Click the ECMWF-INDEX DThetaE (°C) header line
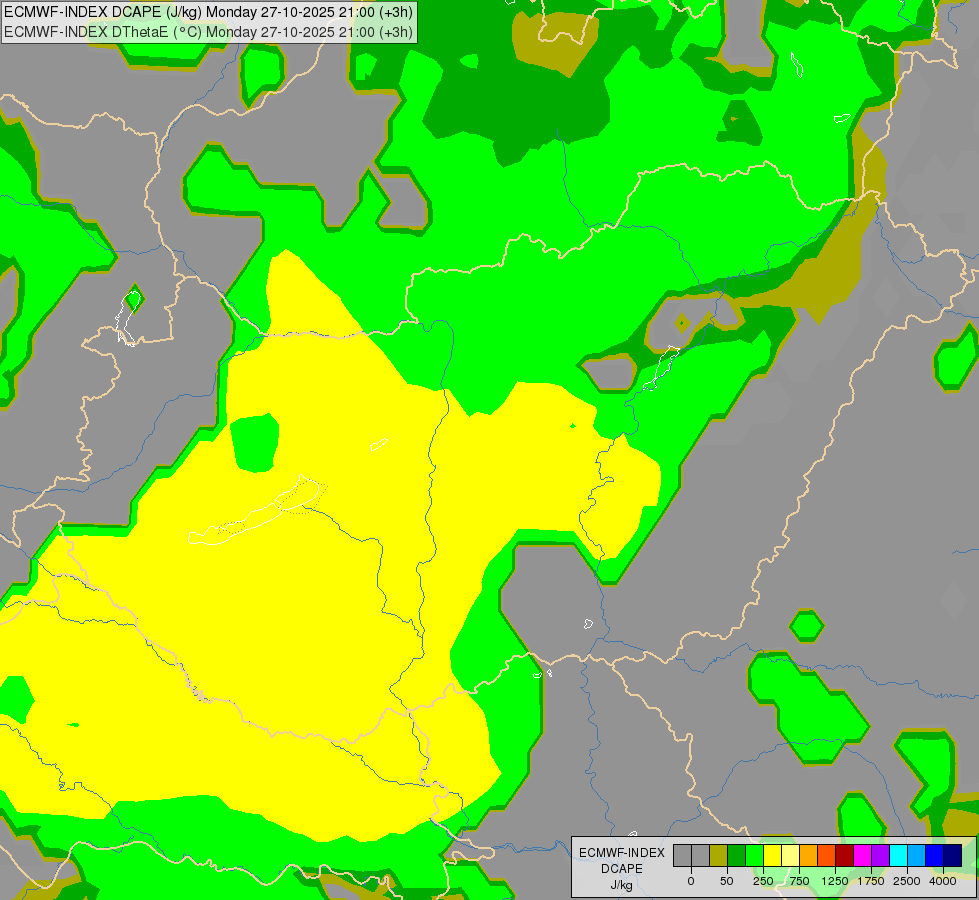Viewport: 979px width, 900px height. [208, 32]
